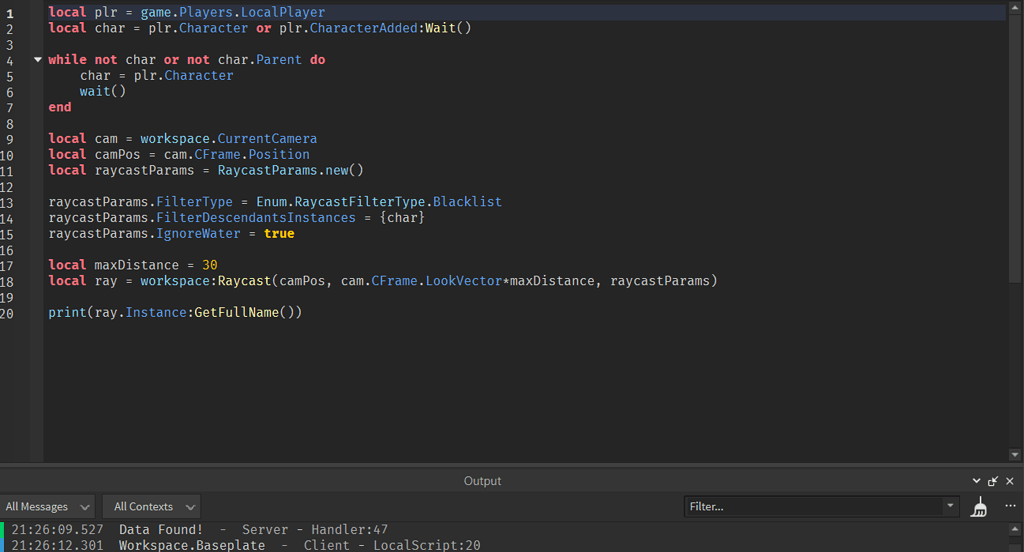This screenshot has width=1024, height=552.
Task: Click the LocalScript:20 source link
Action: click(x=426, y=545)
